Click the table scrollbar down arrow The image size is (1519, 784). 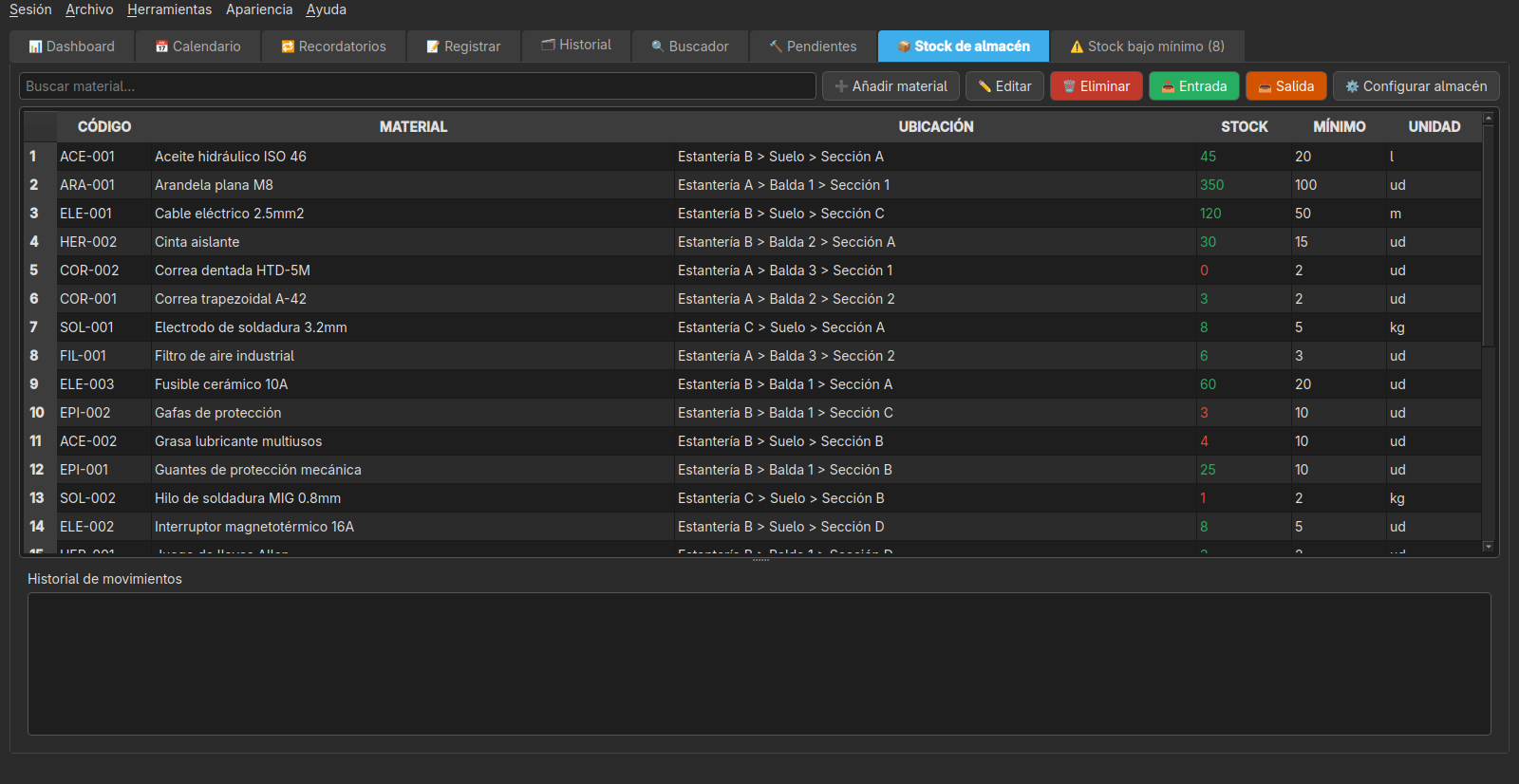1489,547
